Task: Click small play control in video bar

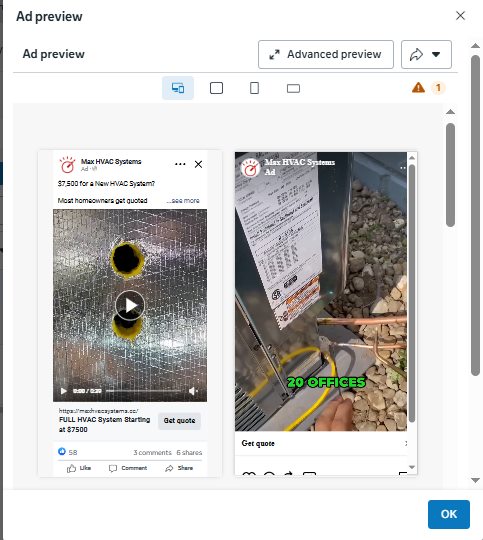Action: click(x=63, y=391)
